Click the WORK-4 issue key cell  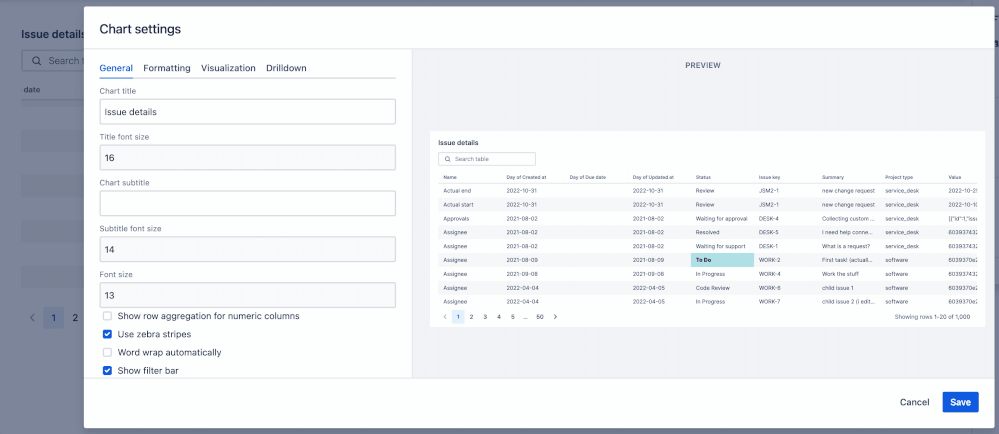[769, 274]
